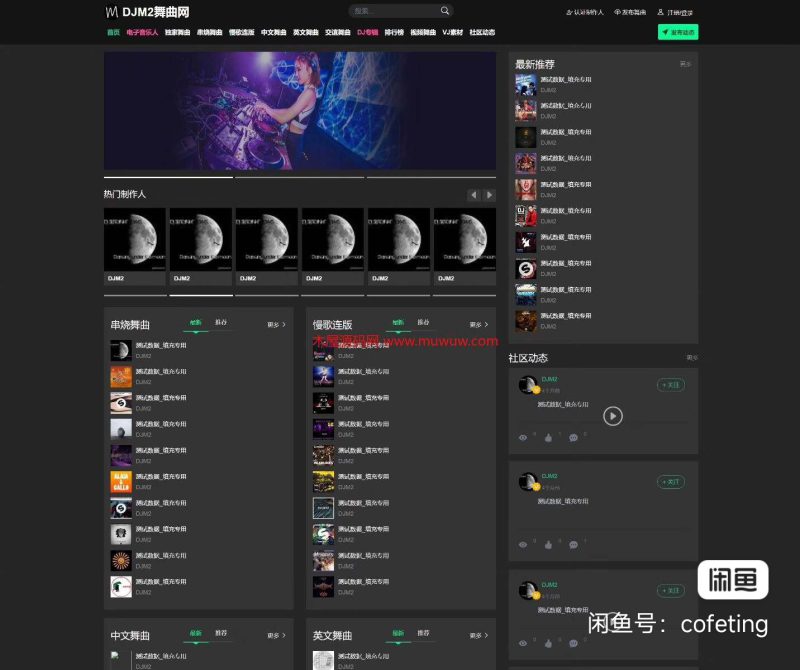Image resolution: width=800 pixels, height=670 pixels.
Task: Open 独家舞曲 in the navigation bar
Action: click(177, 32)
